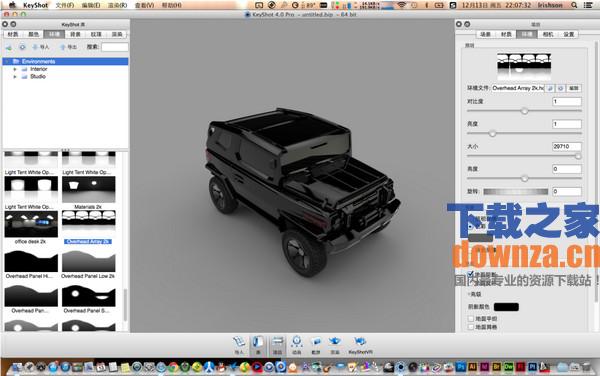Screen dimensions: 600x376
Task: Click the size value field showing 29710
Action: click(x=567, y=146)
